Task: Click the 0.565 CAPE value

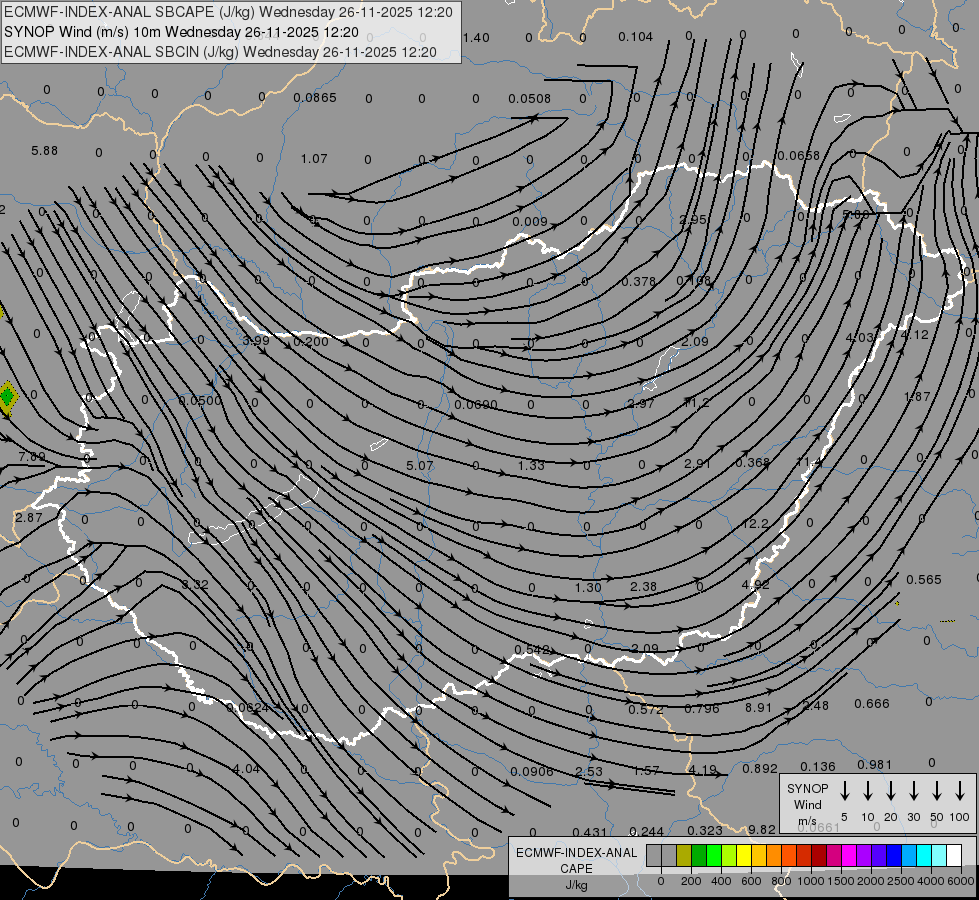Action: (x=923, y=580)
